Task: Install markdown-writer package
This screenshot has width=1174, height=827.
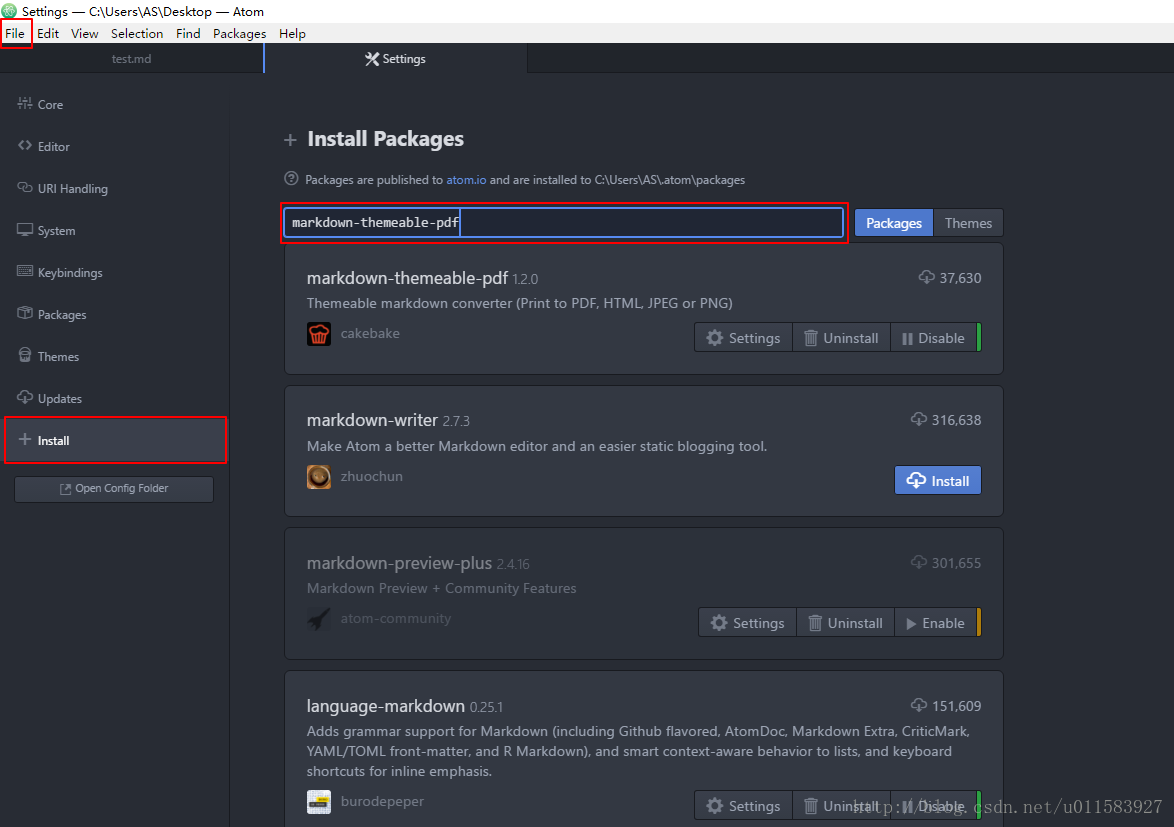Action: coord(937,480)
